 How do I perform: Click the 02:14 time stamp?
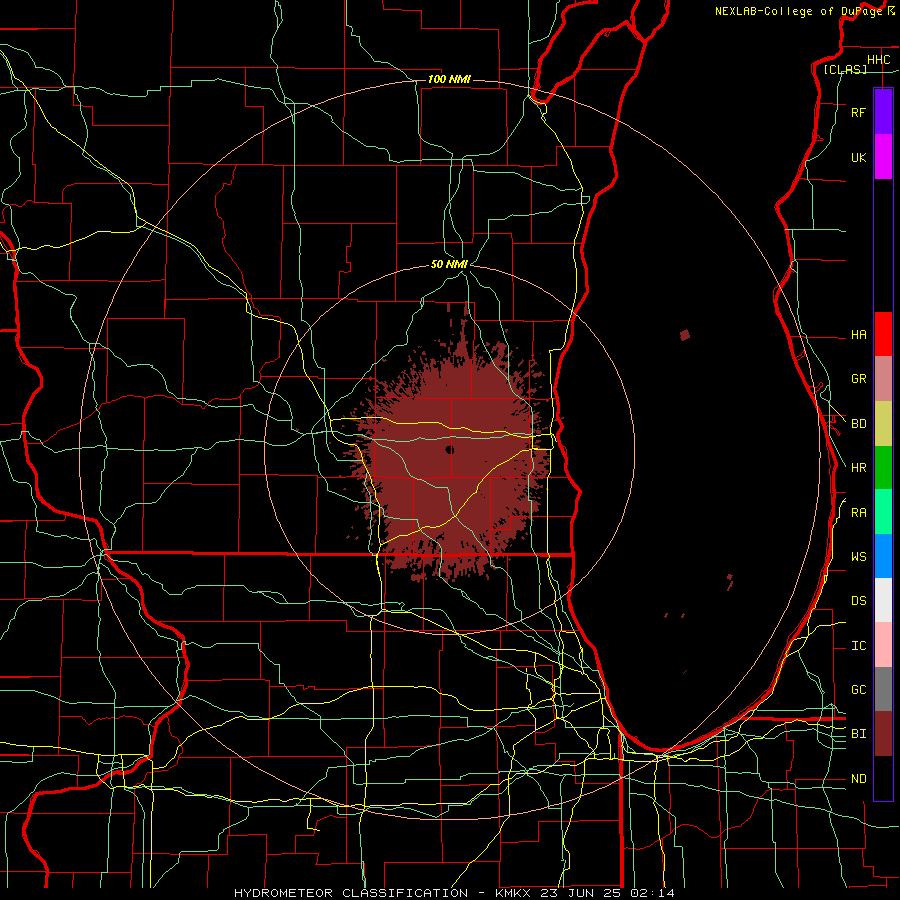652,893
